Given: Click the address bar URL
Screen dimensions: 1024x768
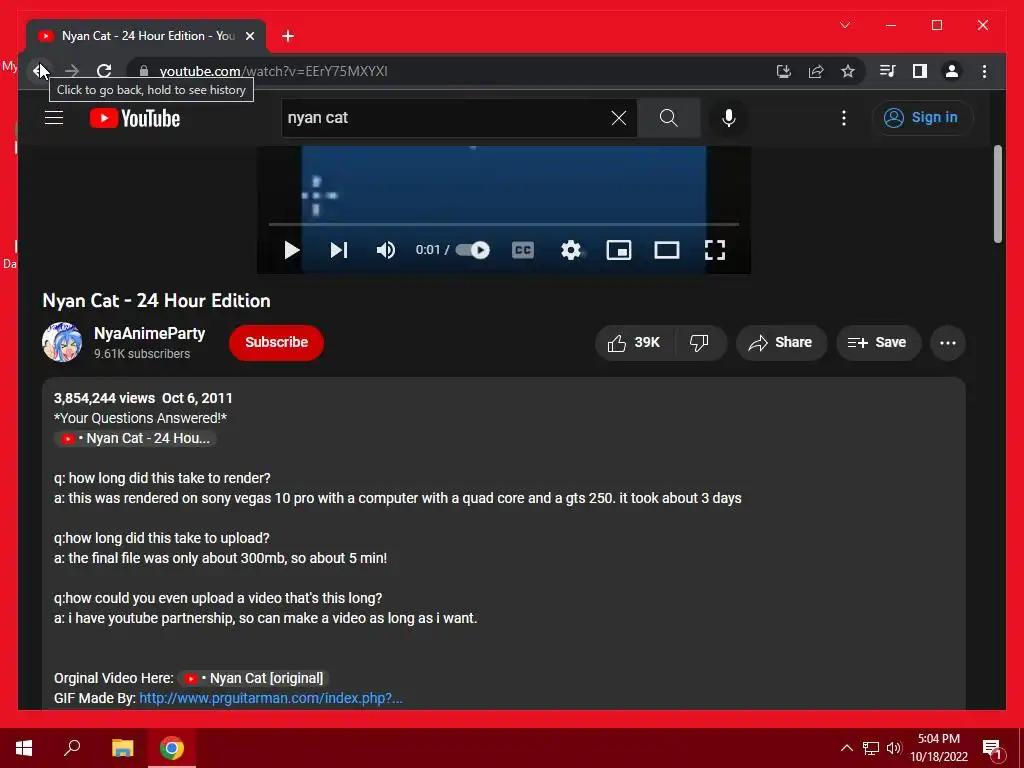Looking at the screenshot, I should pyautogui.click(x=274, y=71).
